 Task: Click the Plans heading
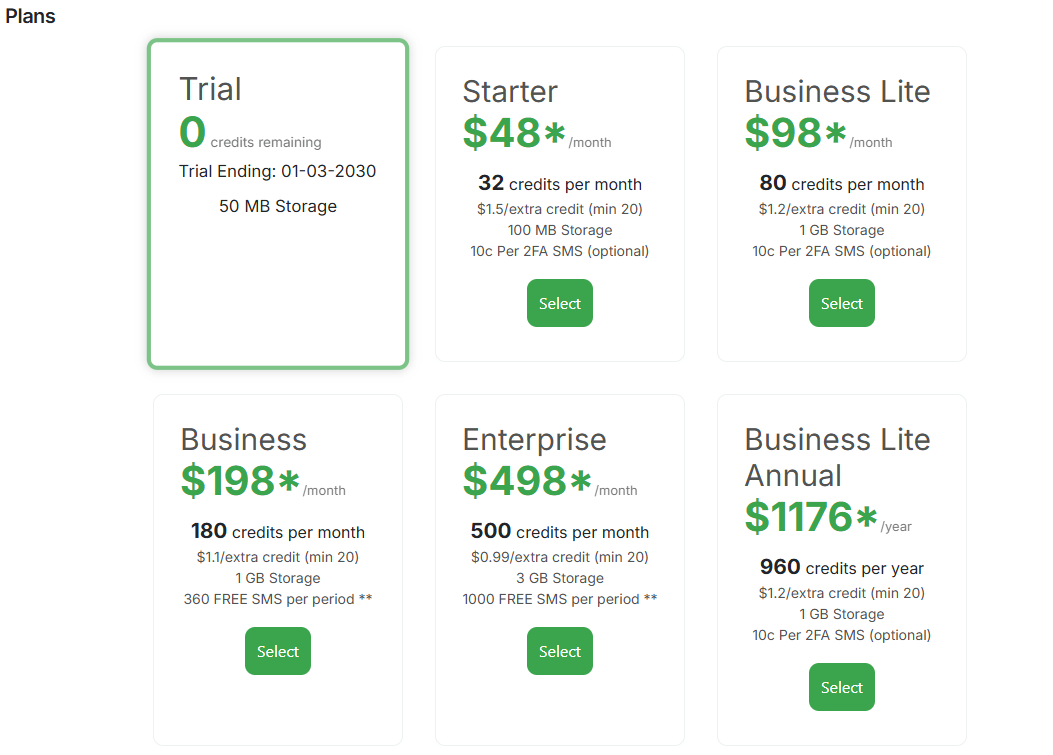click(x=30, y=16)
